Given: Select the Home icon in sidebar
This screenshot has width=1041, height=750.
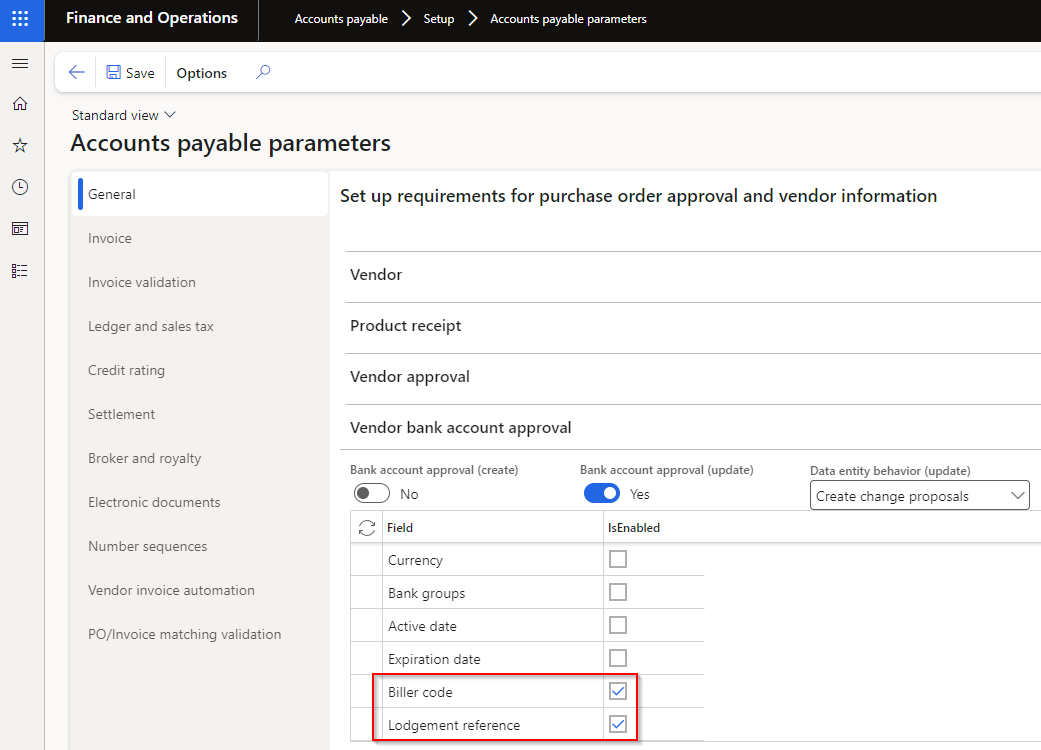Looking at the screenshot, I should (20, 103).
